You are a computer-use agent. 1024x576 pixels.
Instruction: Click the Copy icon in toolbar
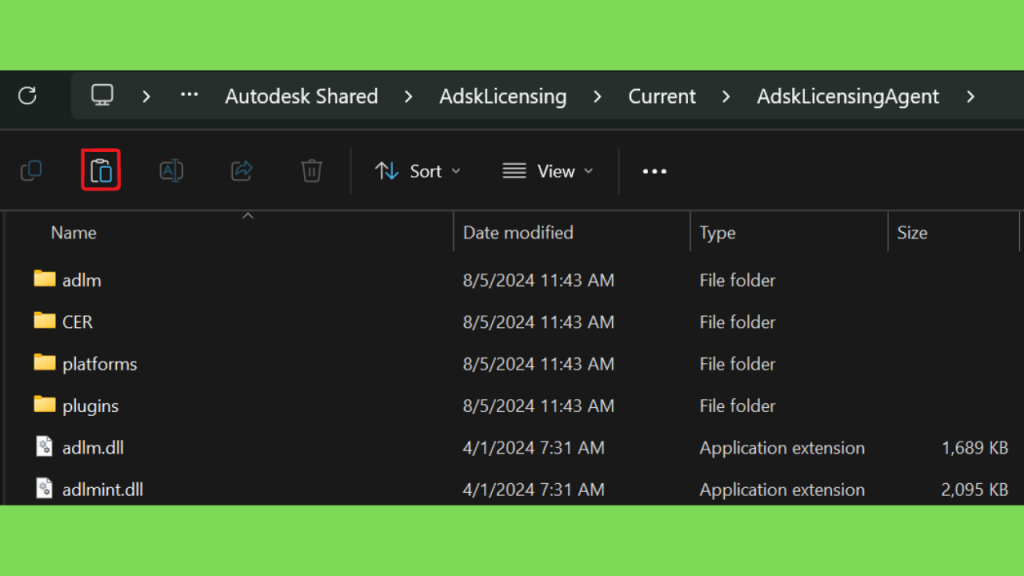pyautogui.click(x=31, y=171)
